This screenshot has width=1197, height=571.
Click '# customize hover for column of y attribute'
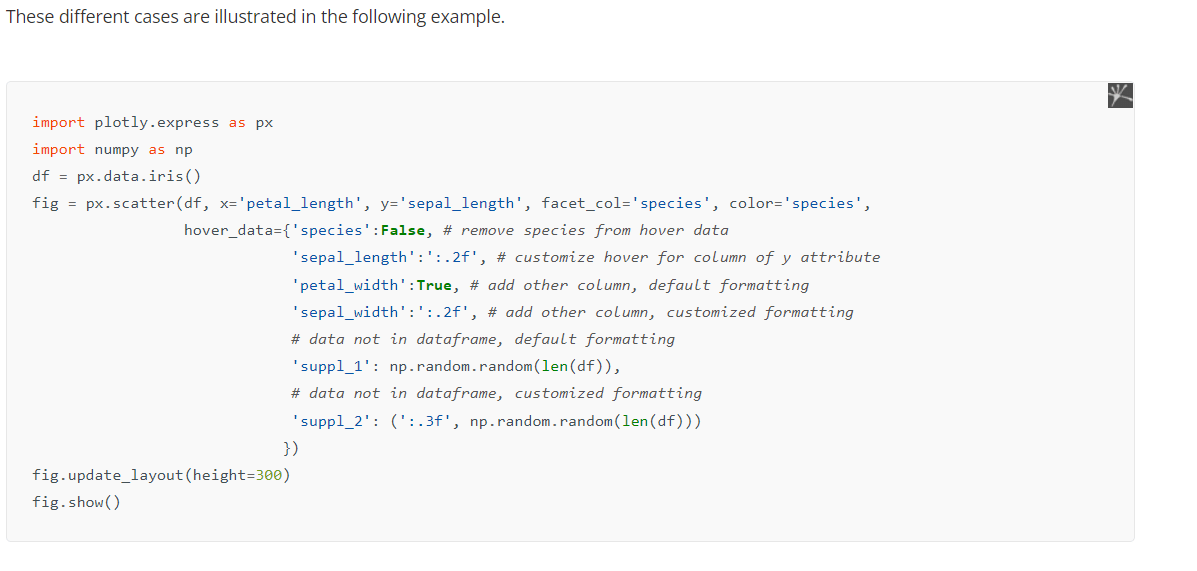coord(687,257)
